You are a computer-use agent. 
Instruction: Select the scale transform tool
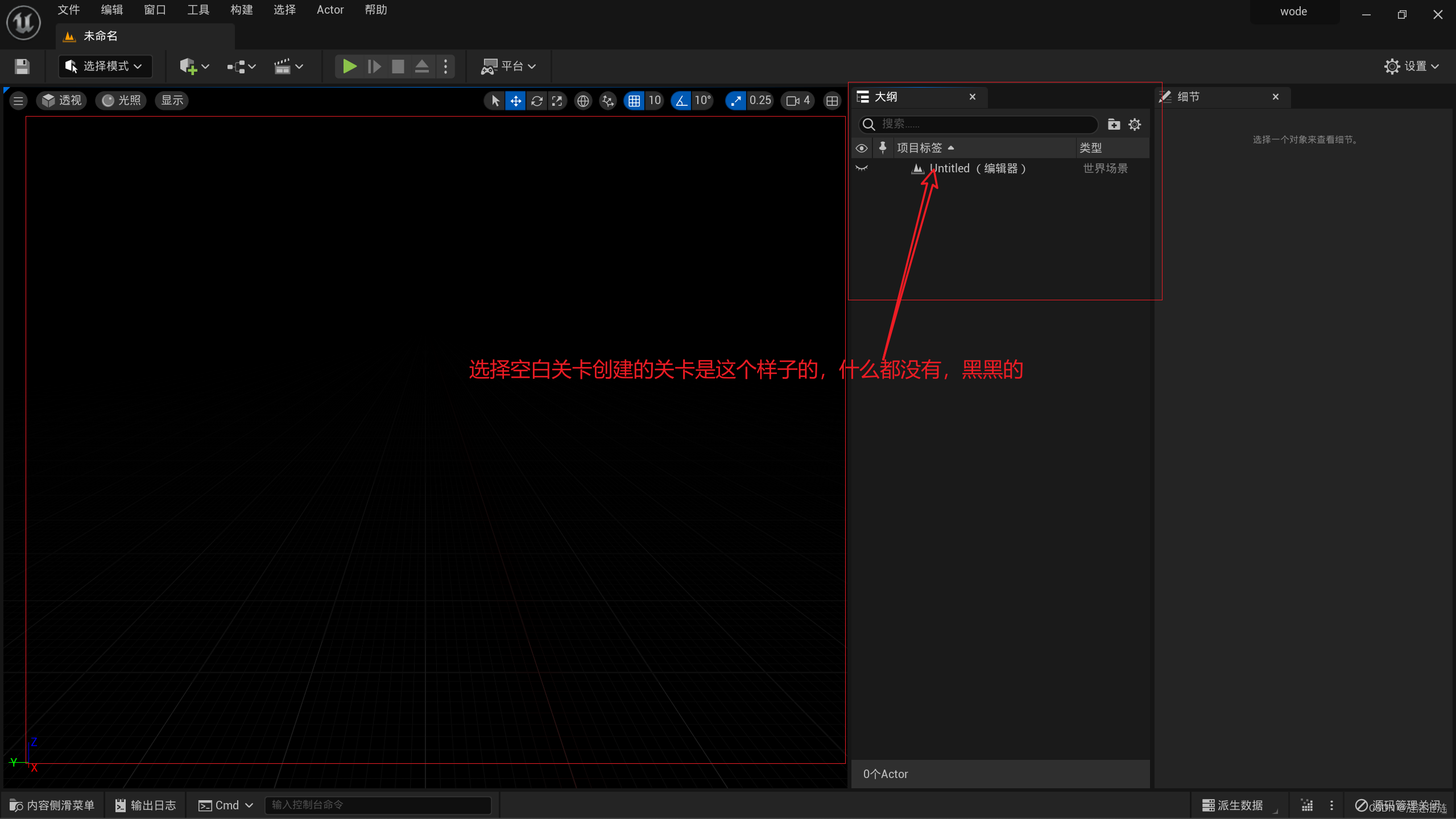[557, 101]
